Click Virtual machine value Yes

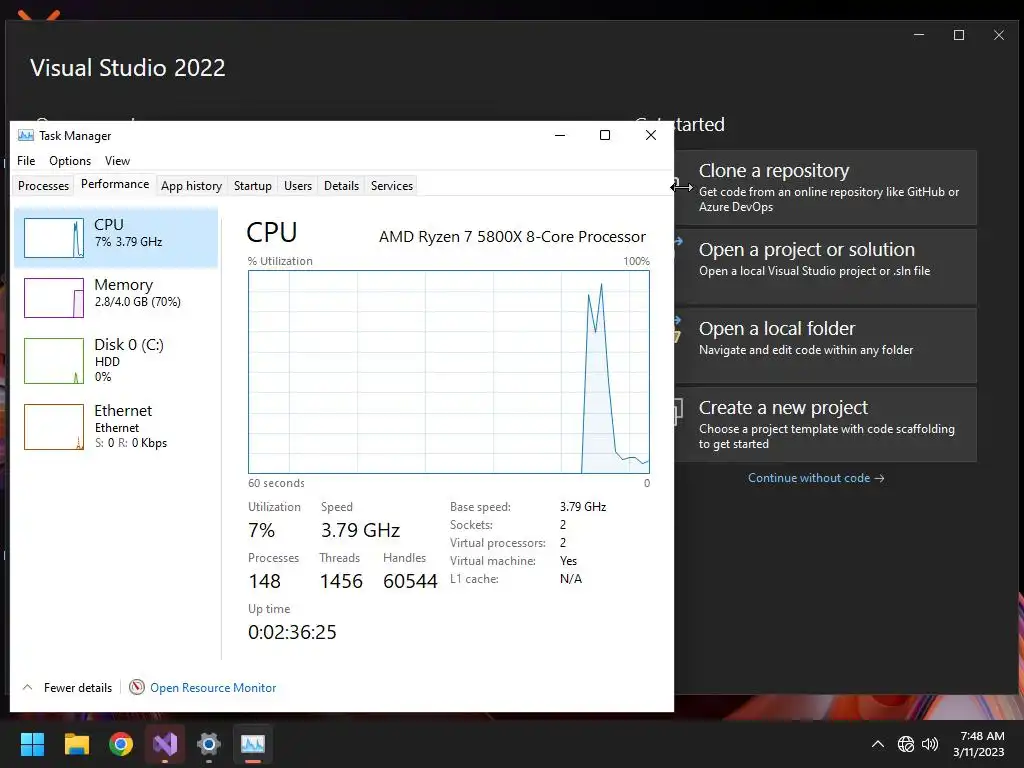point(568,561)
